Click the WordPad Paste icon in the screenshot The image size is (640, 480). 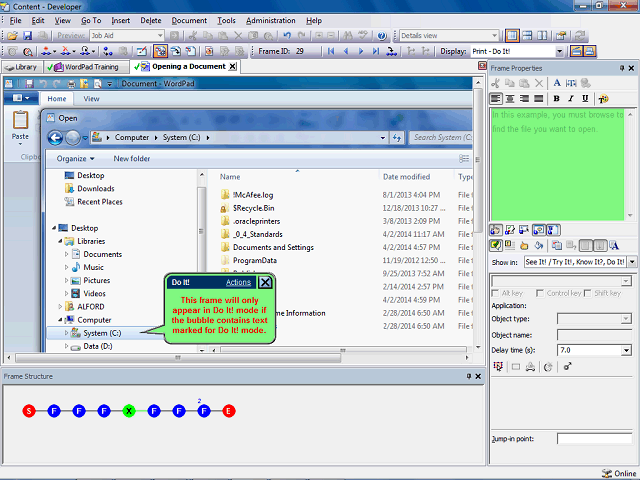[x=20, y=121]
